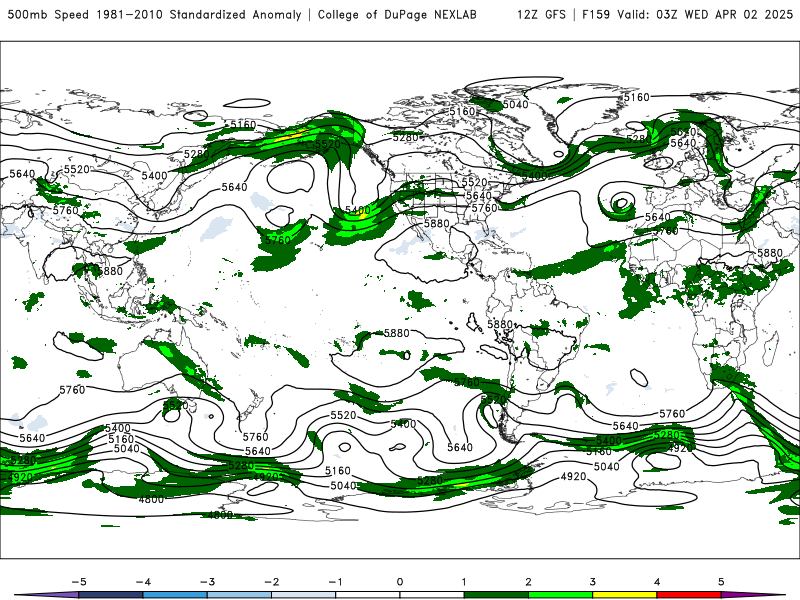Click the '1' colorbar tick label
The image size is (800, 600).
[464, 582]
